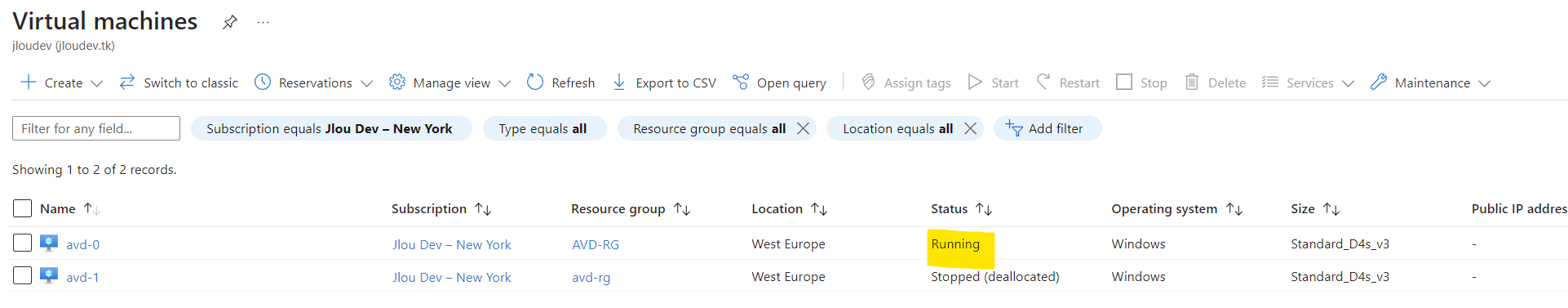Expand the Services dropdown chevron
This screenshot has height=308, width=1568.
(x=1348, y=83)
